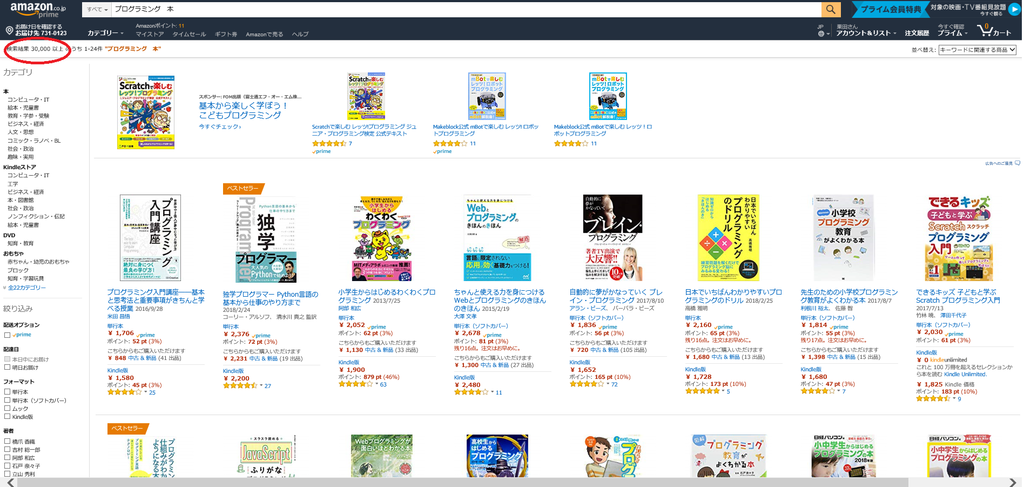Click the orange search magnifier button
Viewport: 1024px width, 487px height.
[830, 9]
